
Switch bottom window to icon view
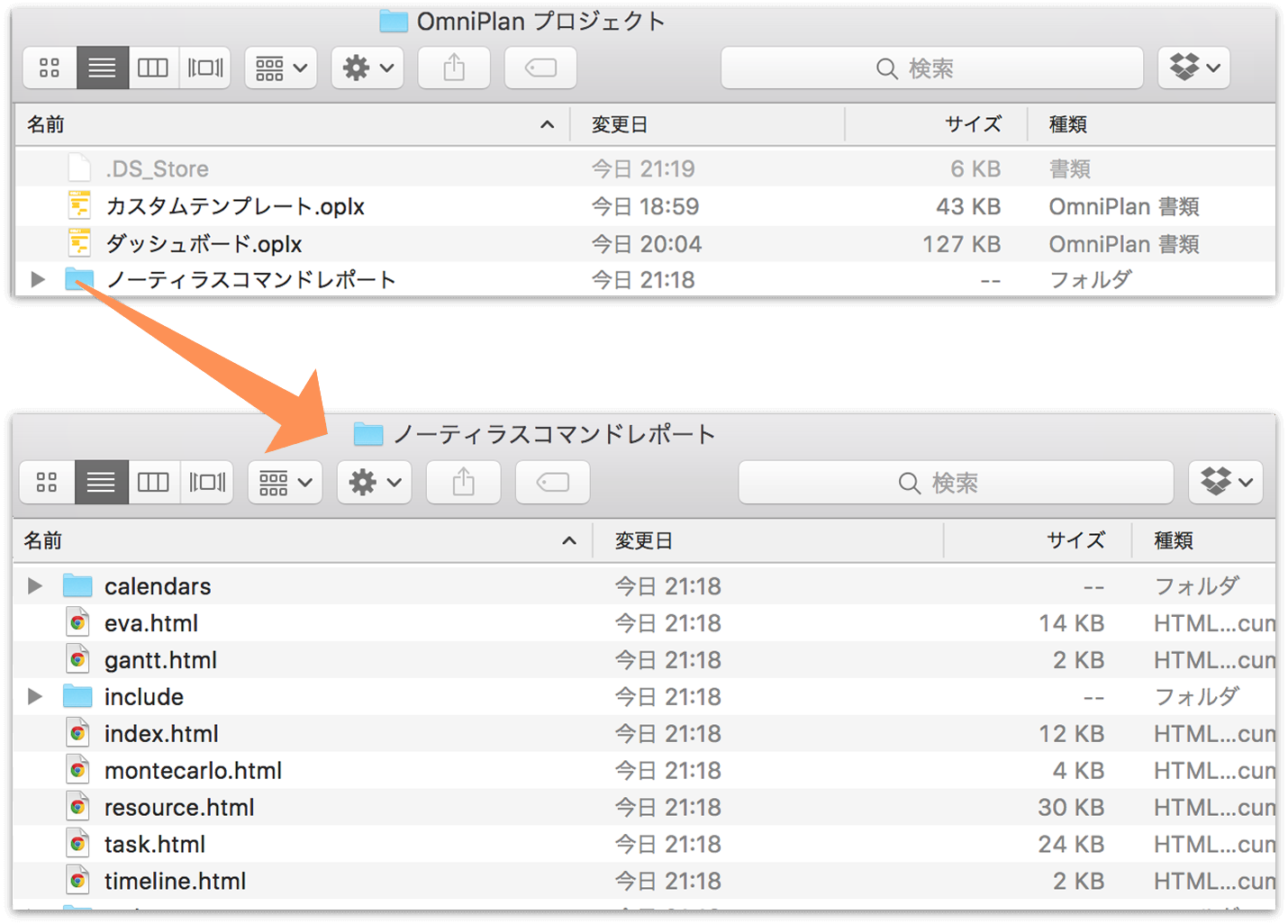pos(48,482)
